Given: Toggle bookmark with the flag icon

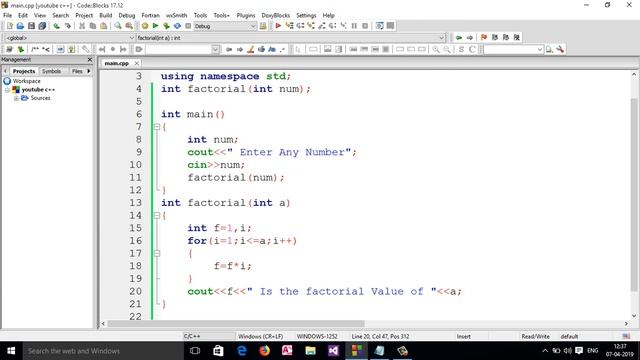Looking at the screenshot, I should (x=484, y=38).
